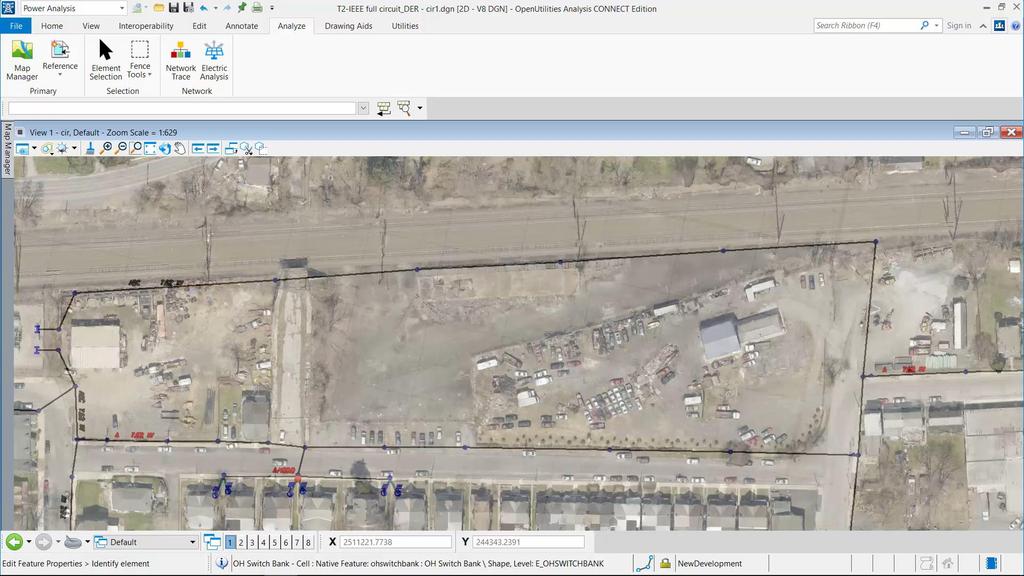Click the ribbon search magnifier icon
Image resolution: width=1024 pixels, height=576 pixels.
click(x=924, y=25)
